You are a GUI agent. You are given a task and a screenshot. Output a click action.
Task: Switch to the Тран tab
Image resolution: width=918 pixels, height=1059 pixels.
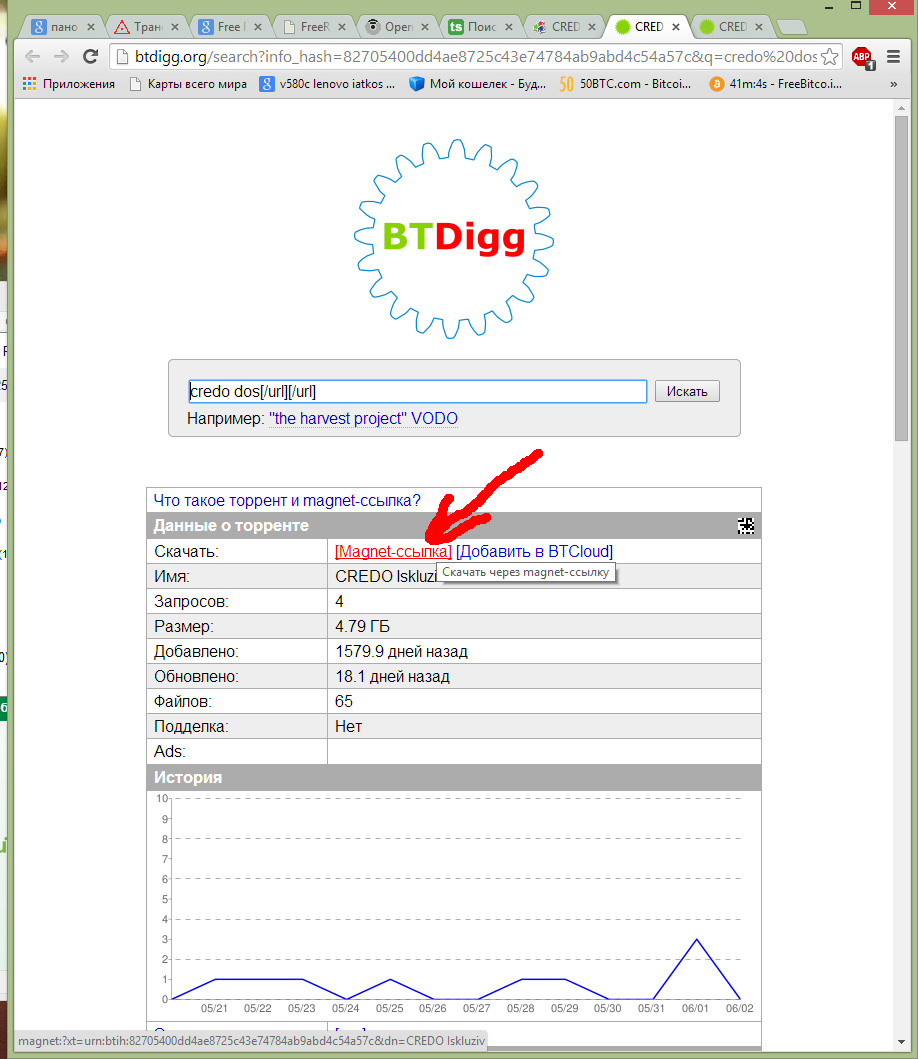[x=147, y=27]
